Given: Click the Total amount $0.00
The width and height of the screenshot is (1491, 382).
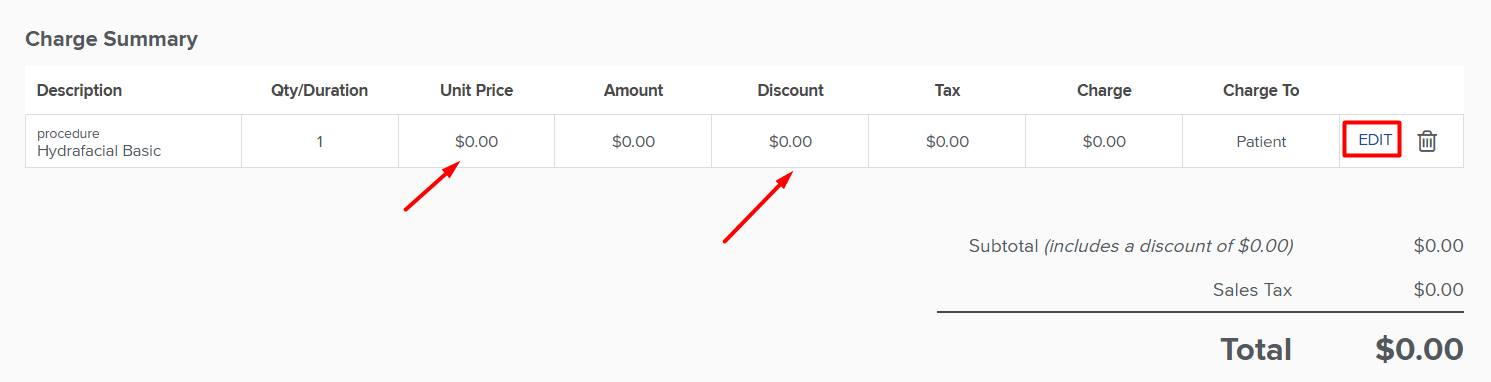Looking at the screenshot, I should (1419, 349).
